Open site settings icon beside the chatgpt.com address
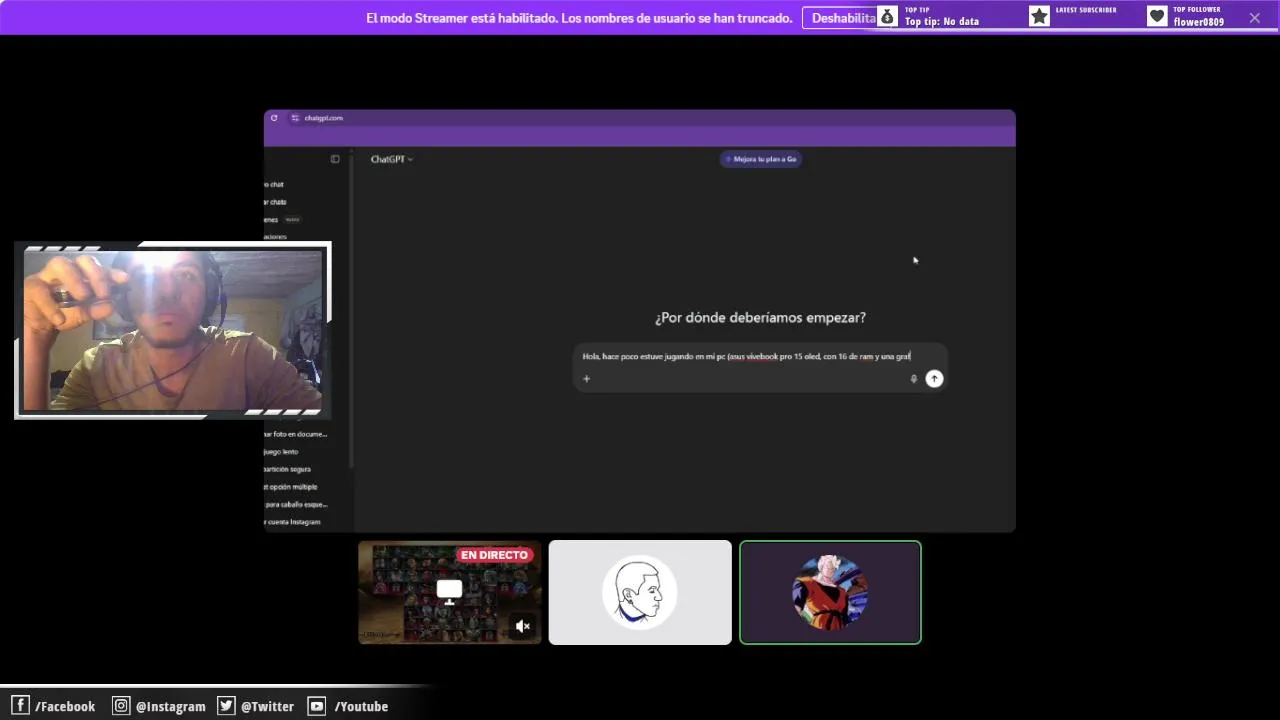1280x720 pixels. click(295, 118)
